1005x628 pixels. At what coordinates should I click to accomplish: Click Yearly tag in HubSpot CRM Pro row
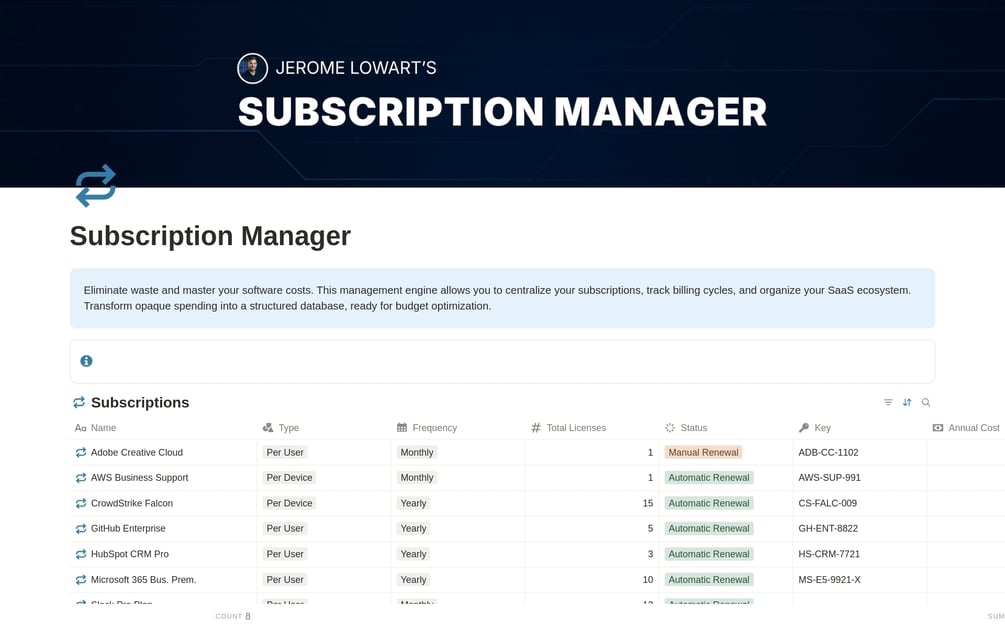pos(413,554)
